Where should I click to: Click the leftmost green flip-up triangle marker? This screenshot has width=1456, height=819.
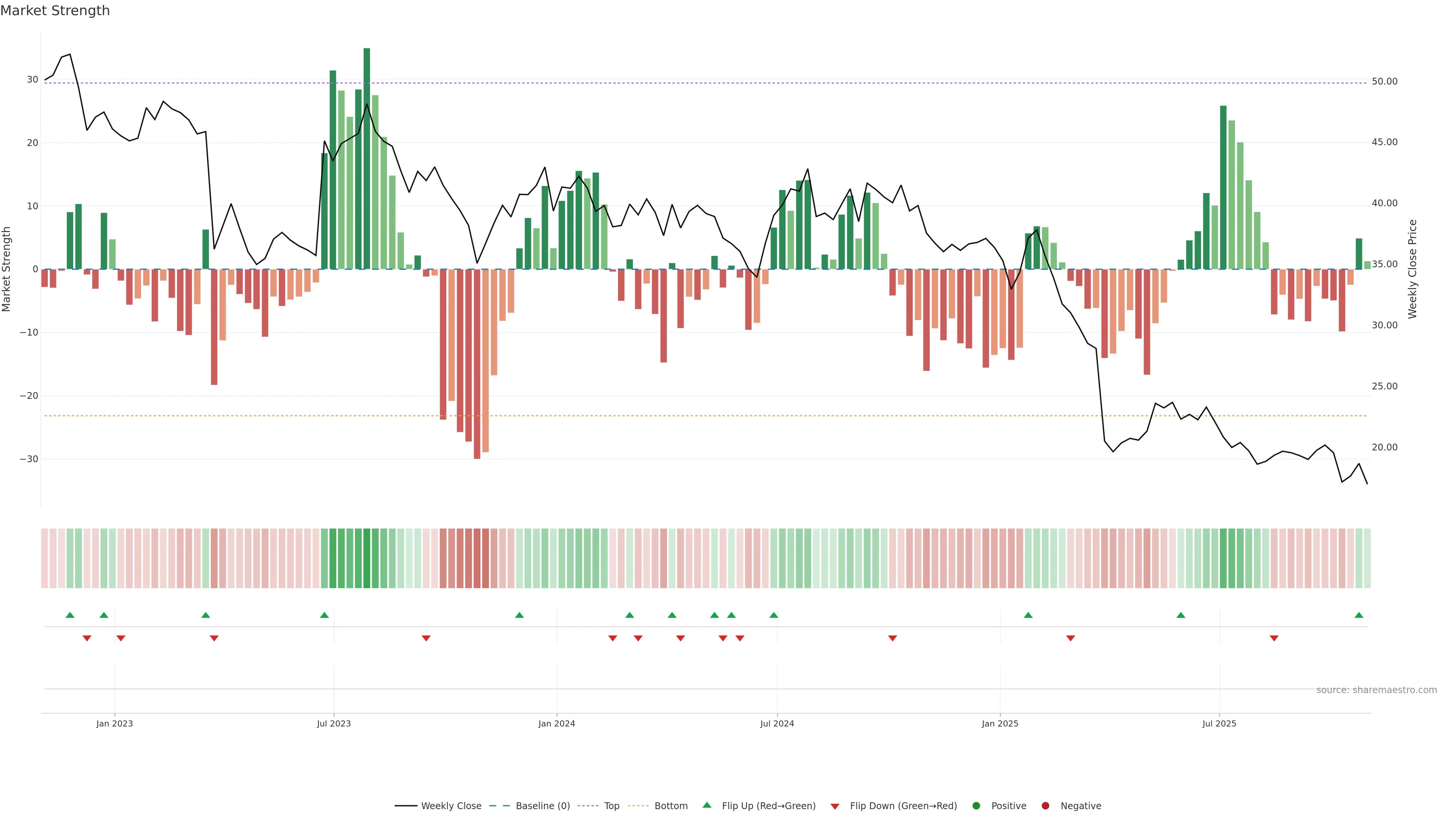[70, 615]
